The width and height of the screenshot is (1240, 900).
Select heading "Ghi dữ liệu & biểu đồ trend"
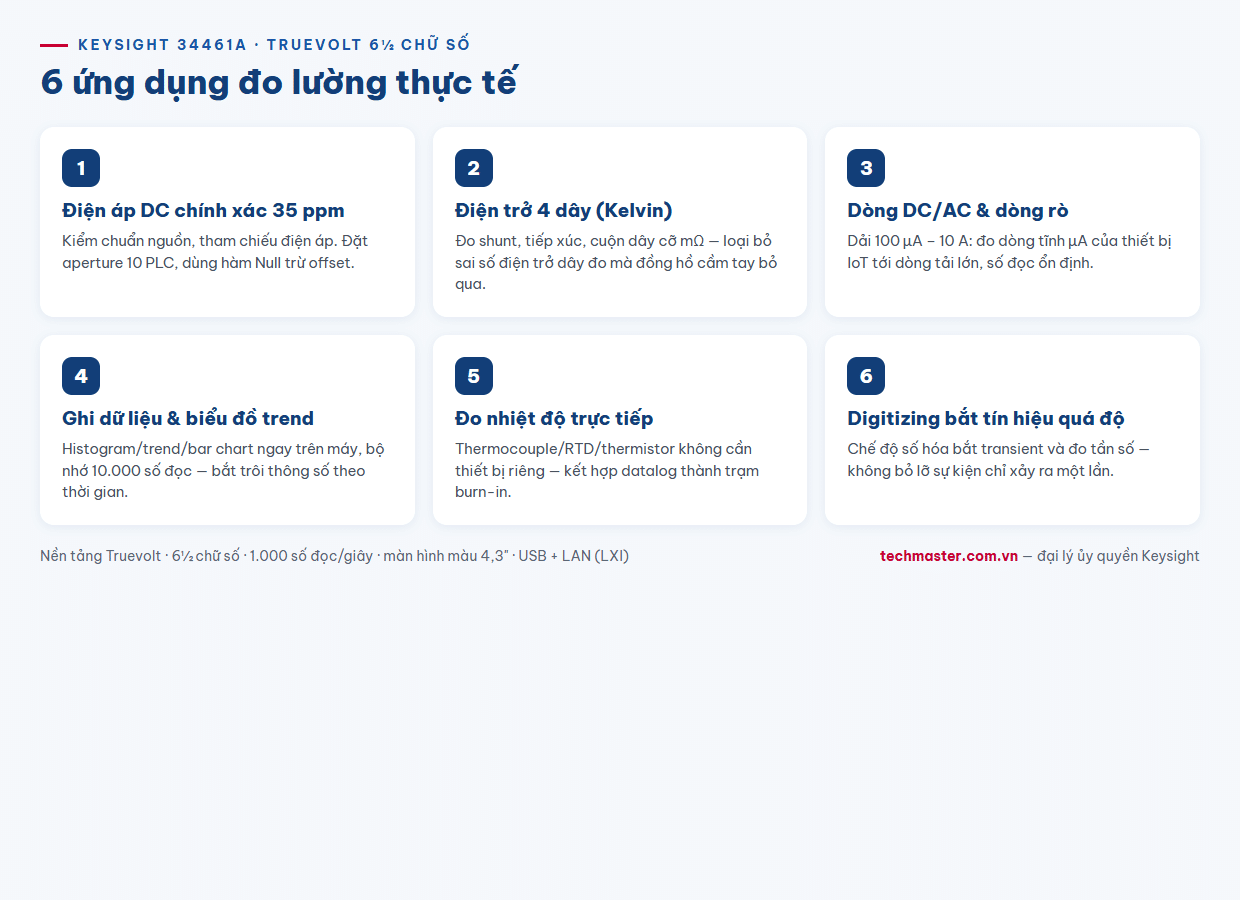click(x=188, y=419)
